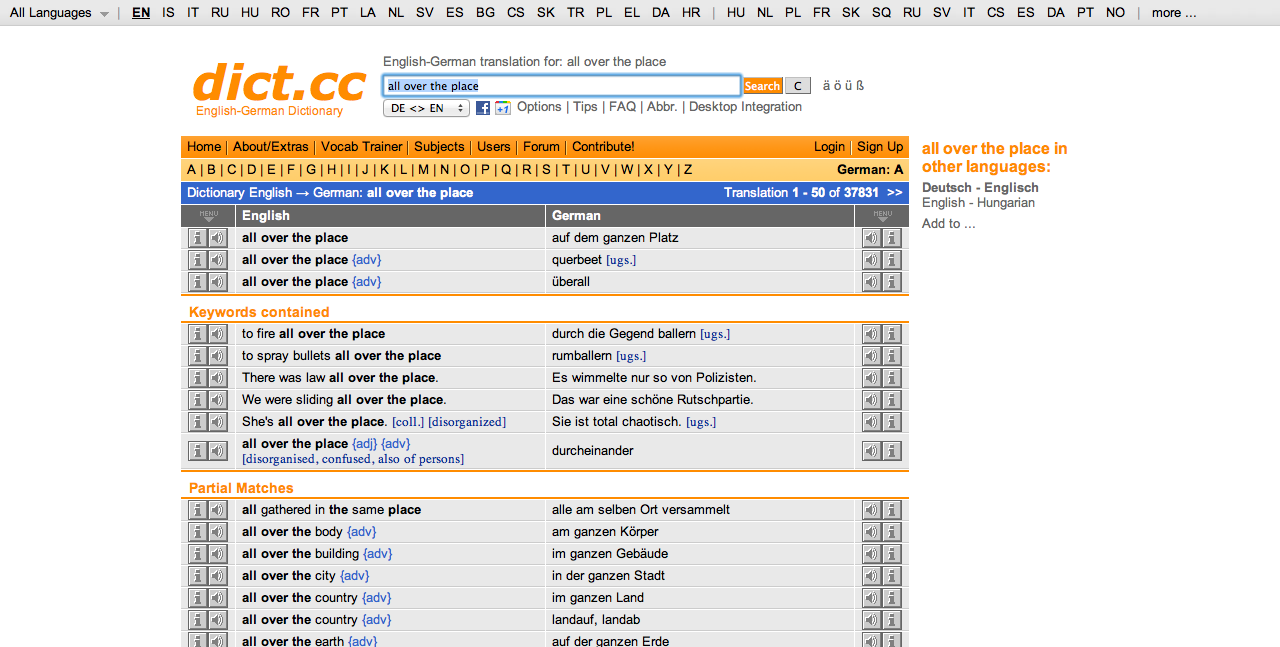1280x647 pixels.
Task: Play German audio for 'Sie ist total chaotisch'
Action: pos(872,422)
